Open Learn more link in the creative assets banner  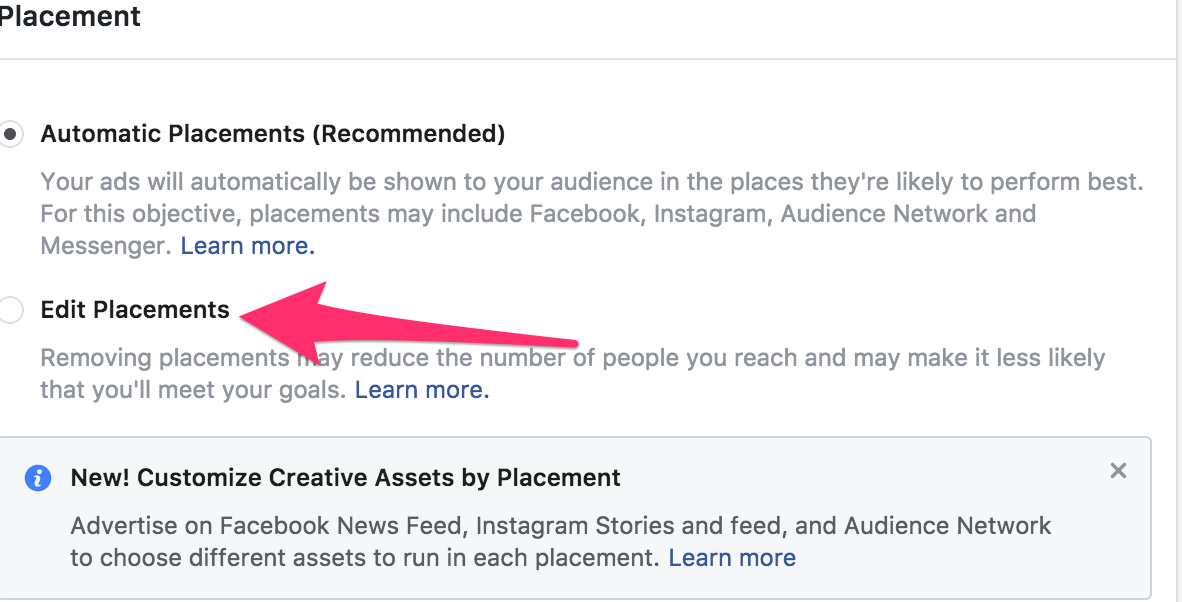(732, 558)
